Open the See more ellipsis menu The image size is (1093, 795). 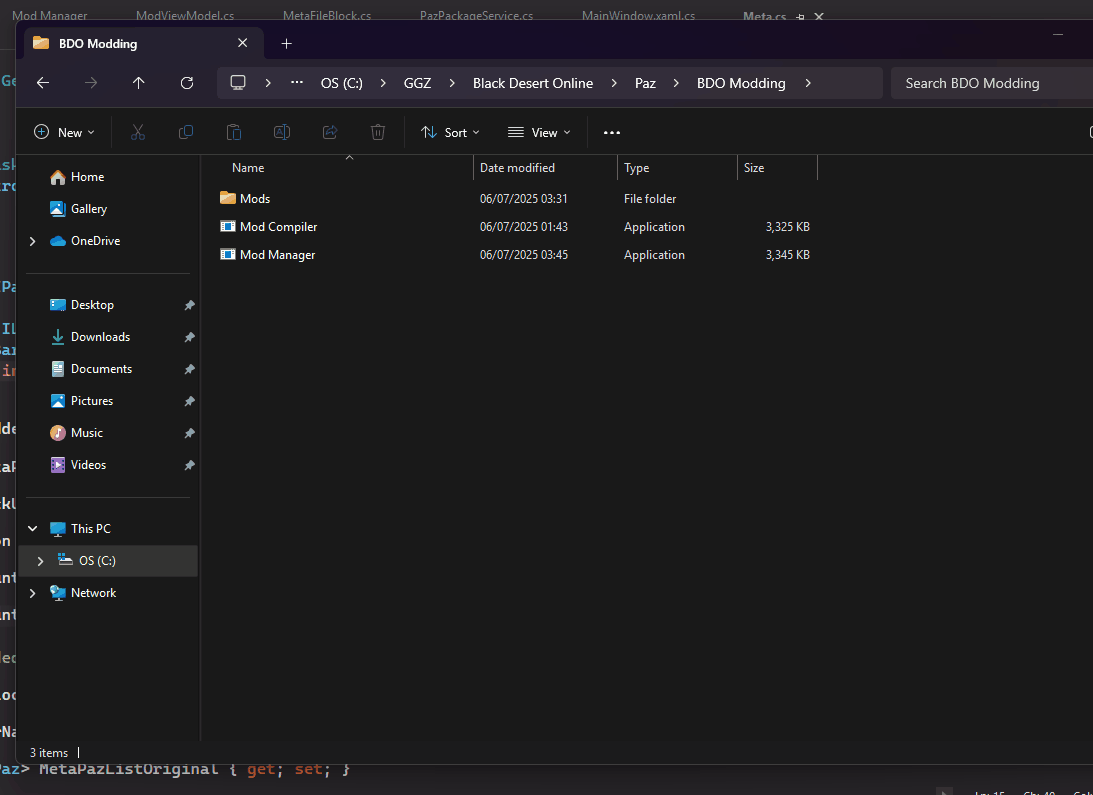click(612, 132)
